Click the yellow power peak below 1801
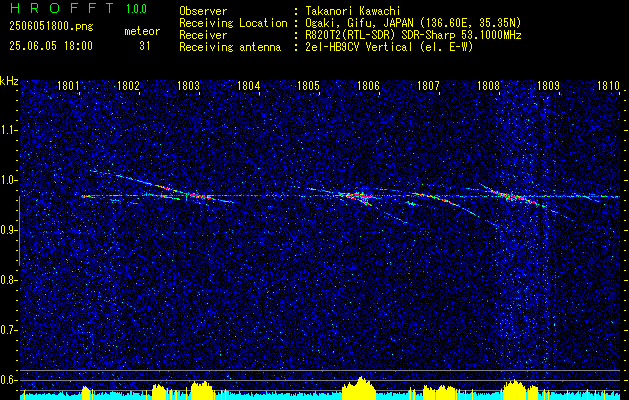Viewport: 629px width, 400px height. coord(86,393)
